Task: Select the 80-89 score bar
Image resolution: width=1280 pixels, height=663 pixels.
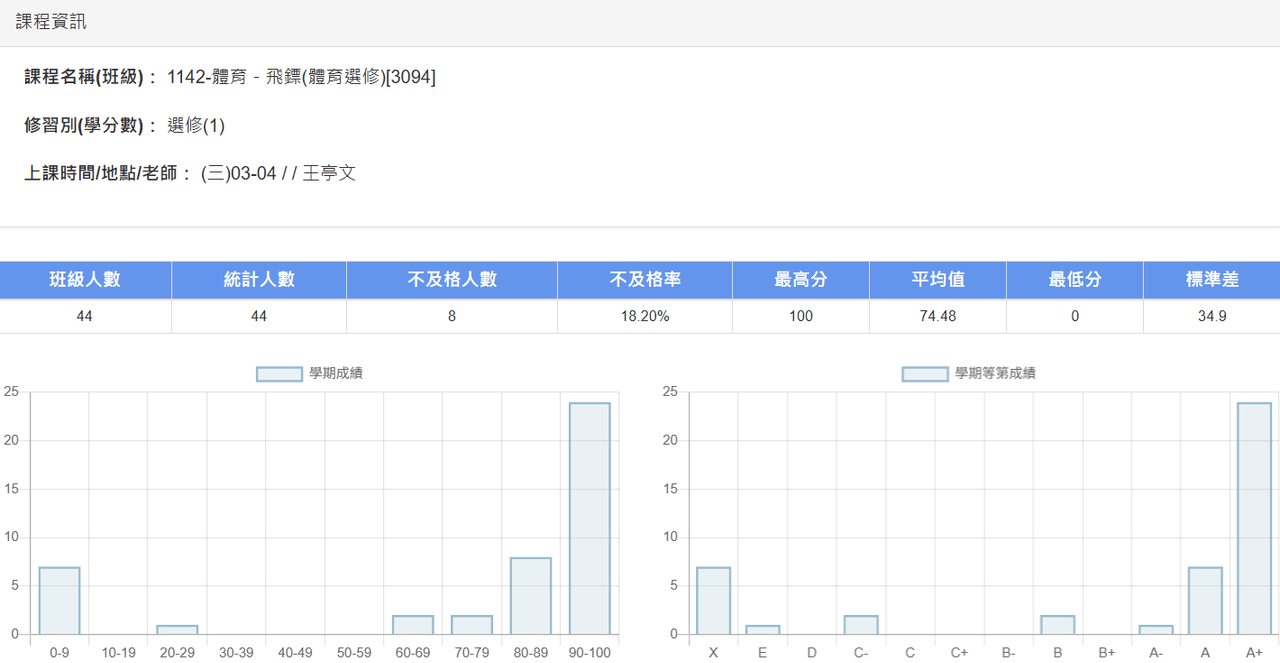Action: [531, 596]
